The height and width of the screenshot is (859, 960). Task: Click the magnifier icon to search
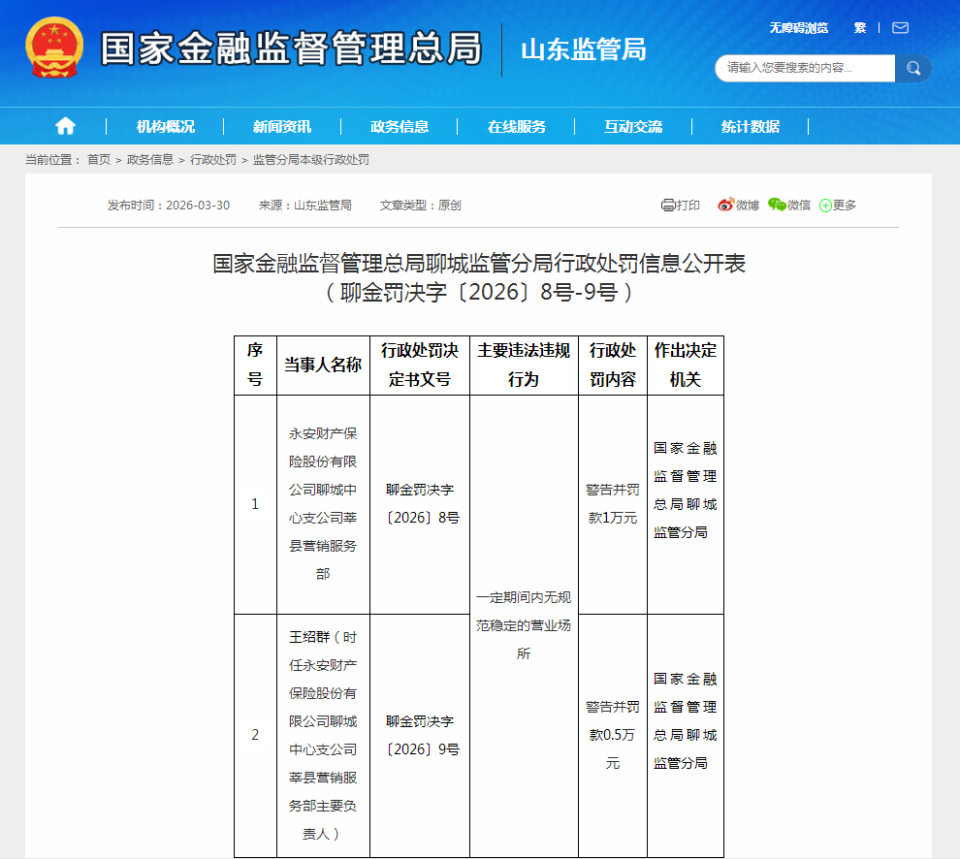(x=911, y=68)
